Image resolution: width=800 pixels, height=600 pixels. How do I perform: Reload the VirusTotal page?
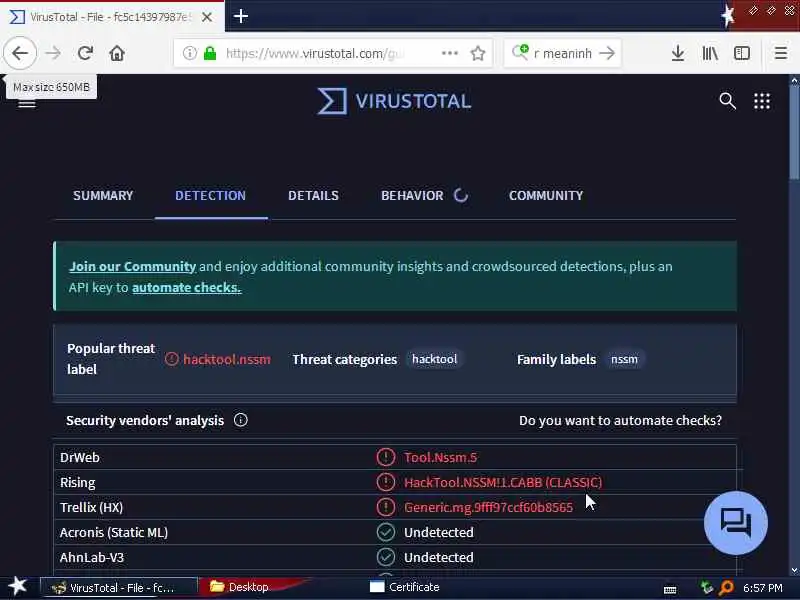(85, 53)
